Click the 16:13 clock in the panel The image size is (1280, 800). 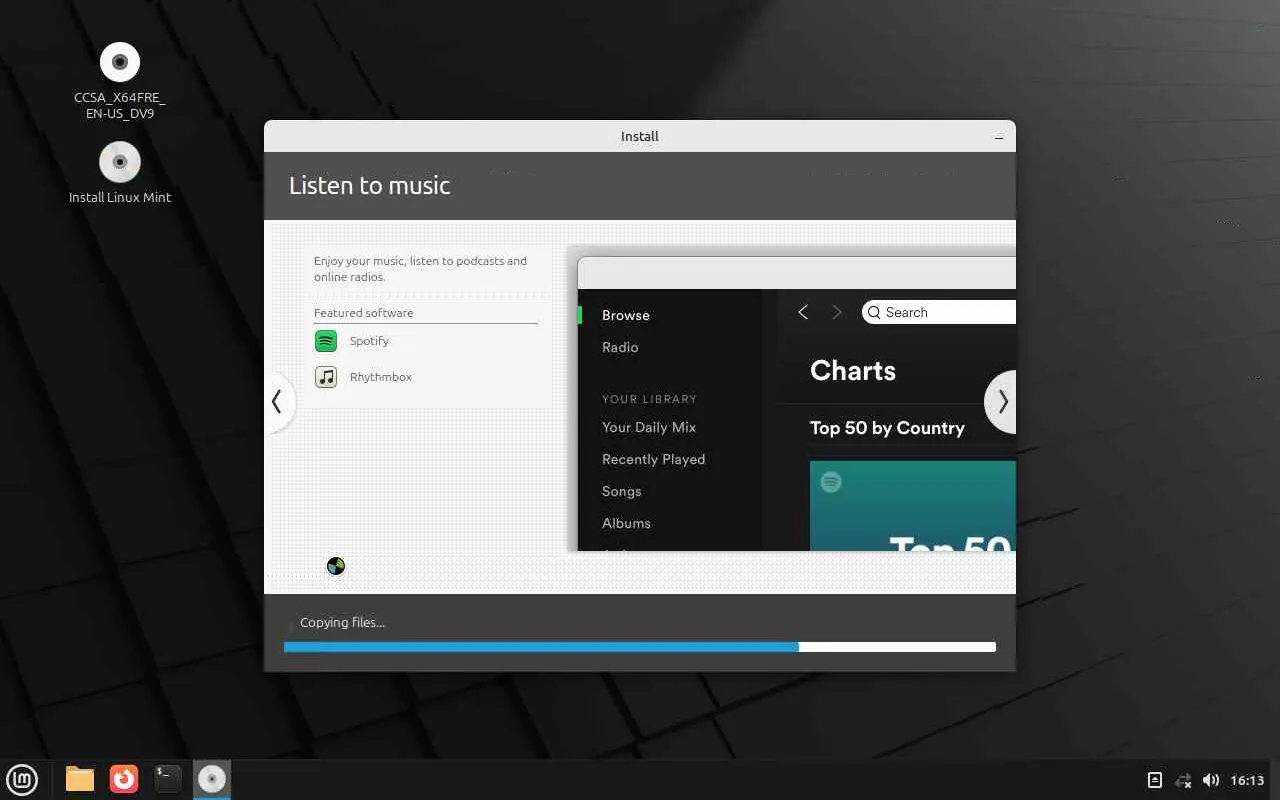pos(1247,780)
